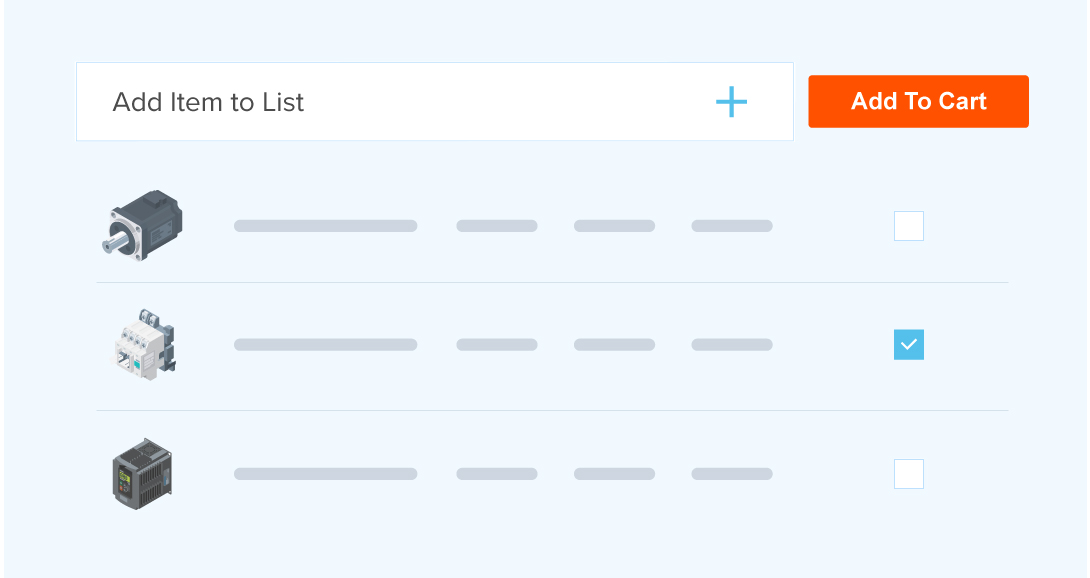The height and width of the screenshot is (578, 1090).
Task: Click the long title placeholder in inverter row
Action: [x=325, y=474]
